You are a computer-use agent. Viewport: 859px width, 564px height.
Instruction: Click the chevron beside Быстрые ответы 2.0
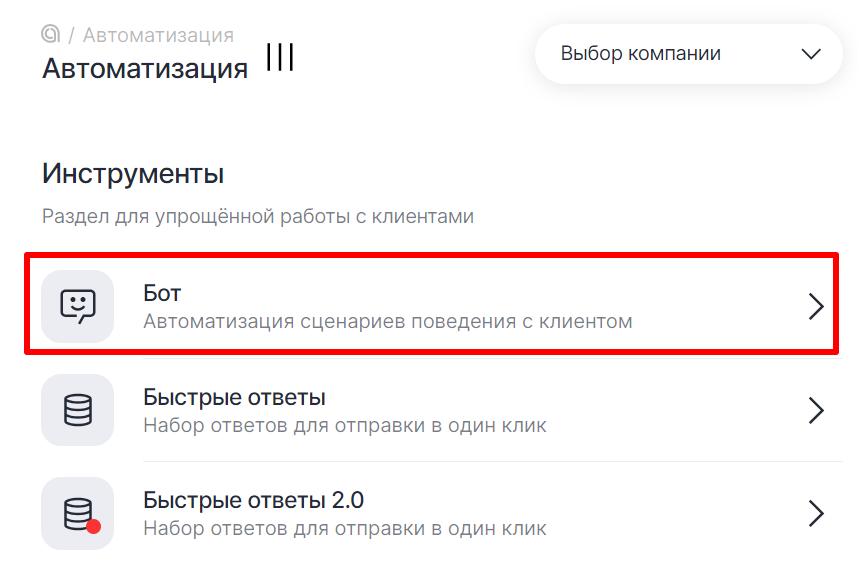point(816,514)
